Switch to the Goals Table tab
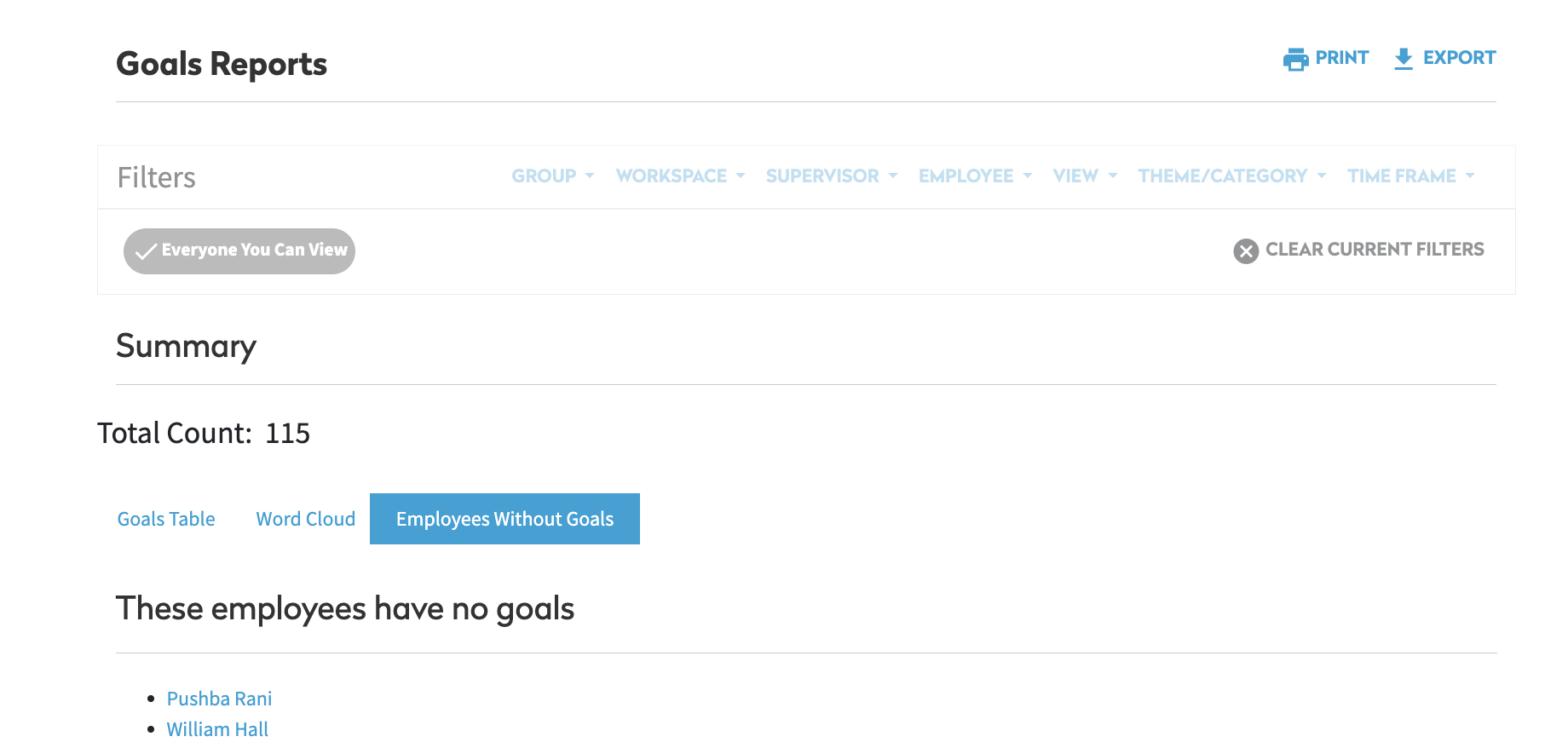 [166, 519]
